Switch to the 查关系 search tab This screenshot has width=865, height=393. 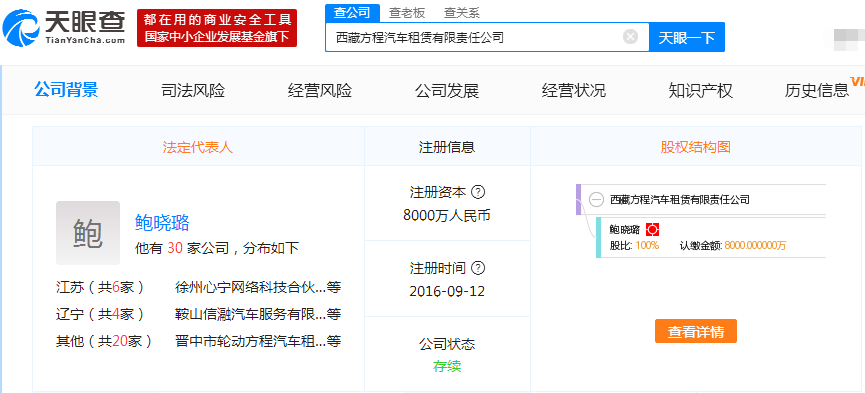(462, 12)
